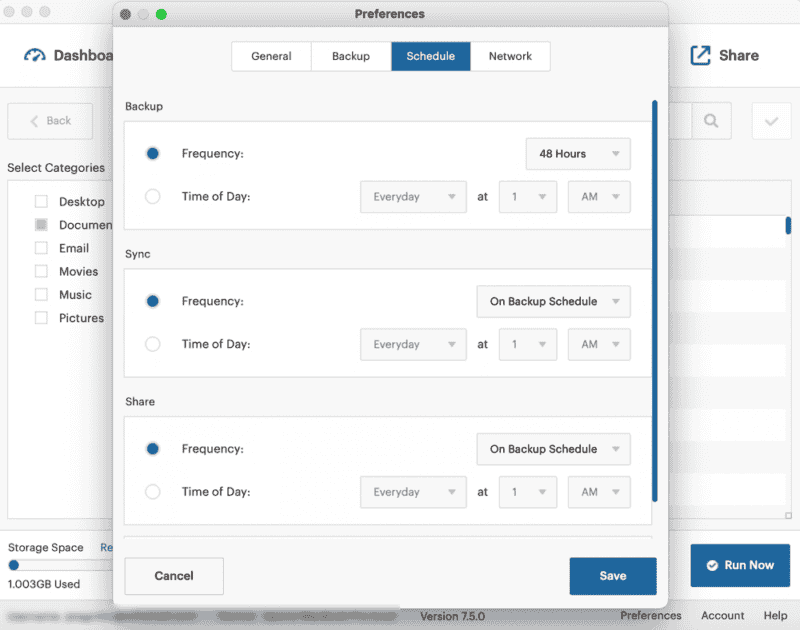Select Backup Time of Day radio button
This screenshot has width=800, height=630.
(152, 197)
